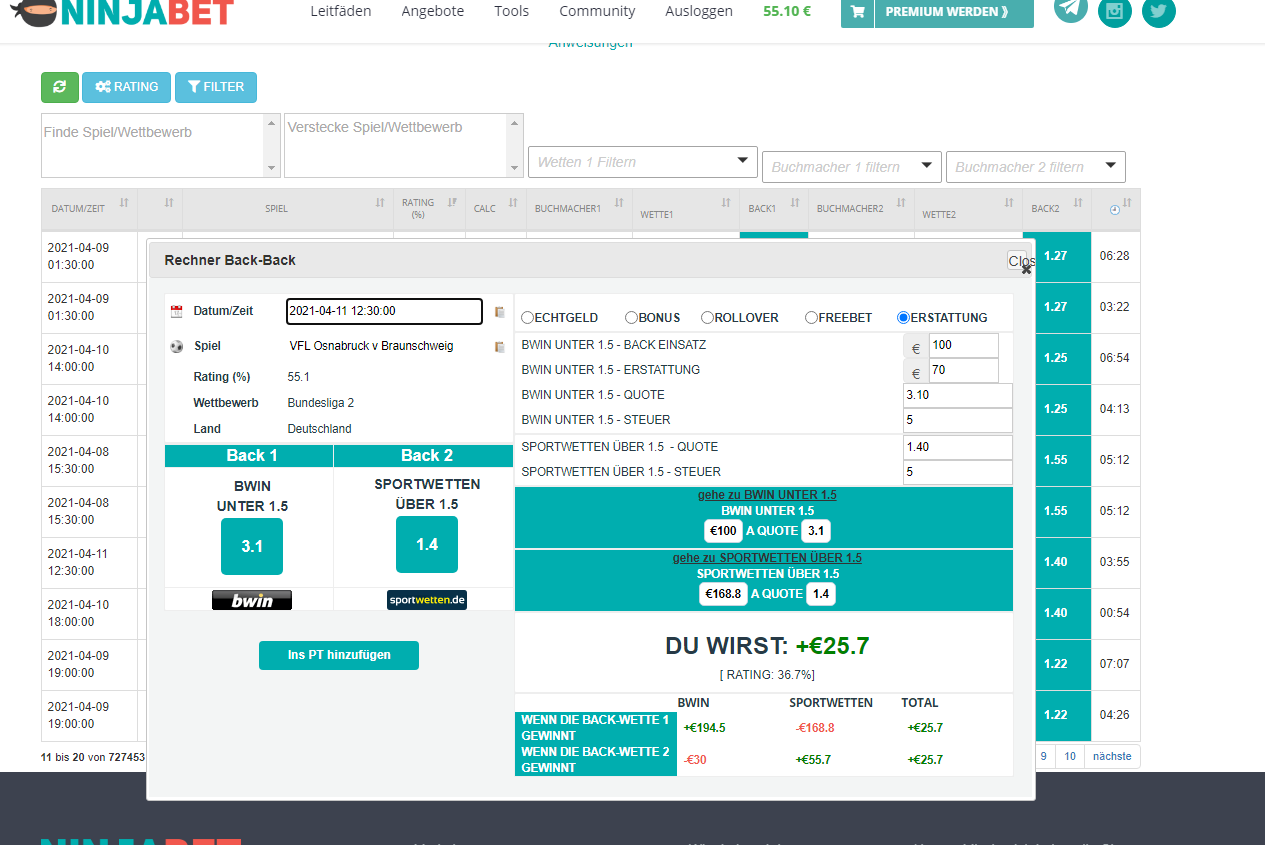The height and width of the screenshot is (845, 1265).
Task: Open the Twitter social icon
Action: pyautogui.click(x=1158, y=11)
